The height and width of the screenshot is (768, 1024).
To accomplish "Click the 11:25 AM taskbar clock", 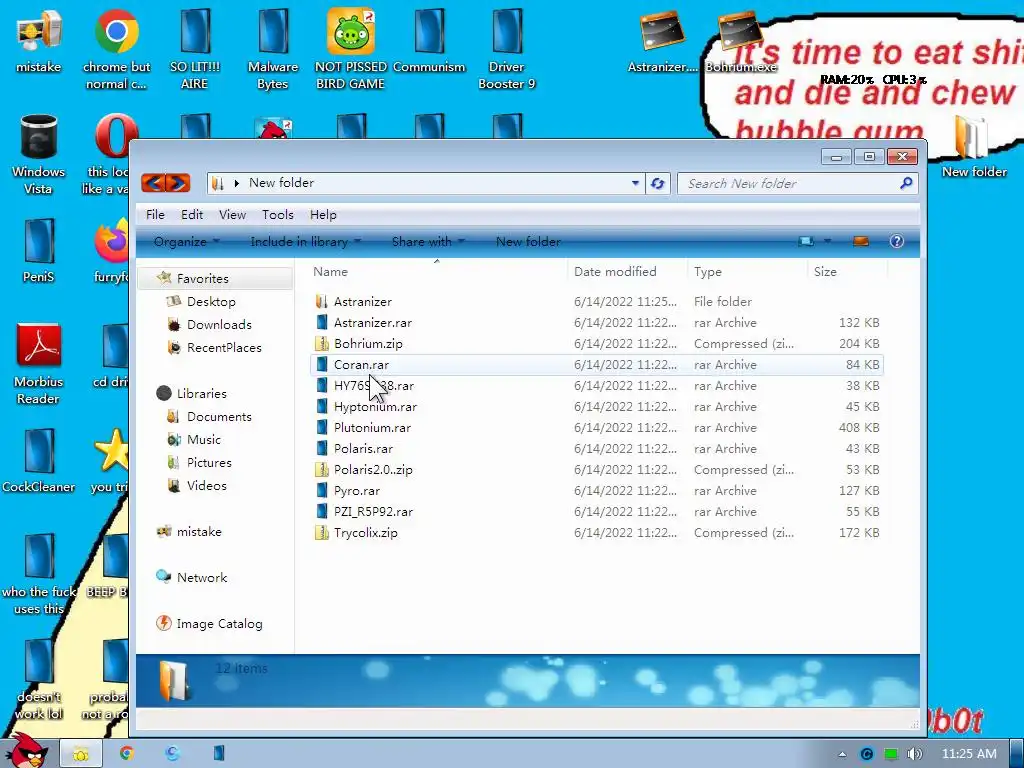I will click(x=969, y=754).
